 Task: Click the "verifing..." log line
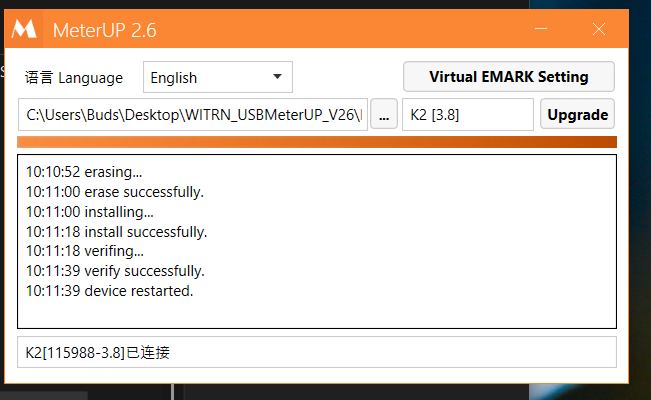(85, 251)
